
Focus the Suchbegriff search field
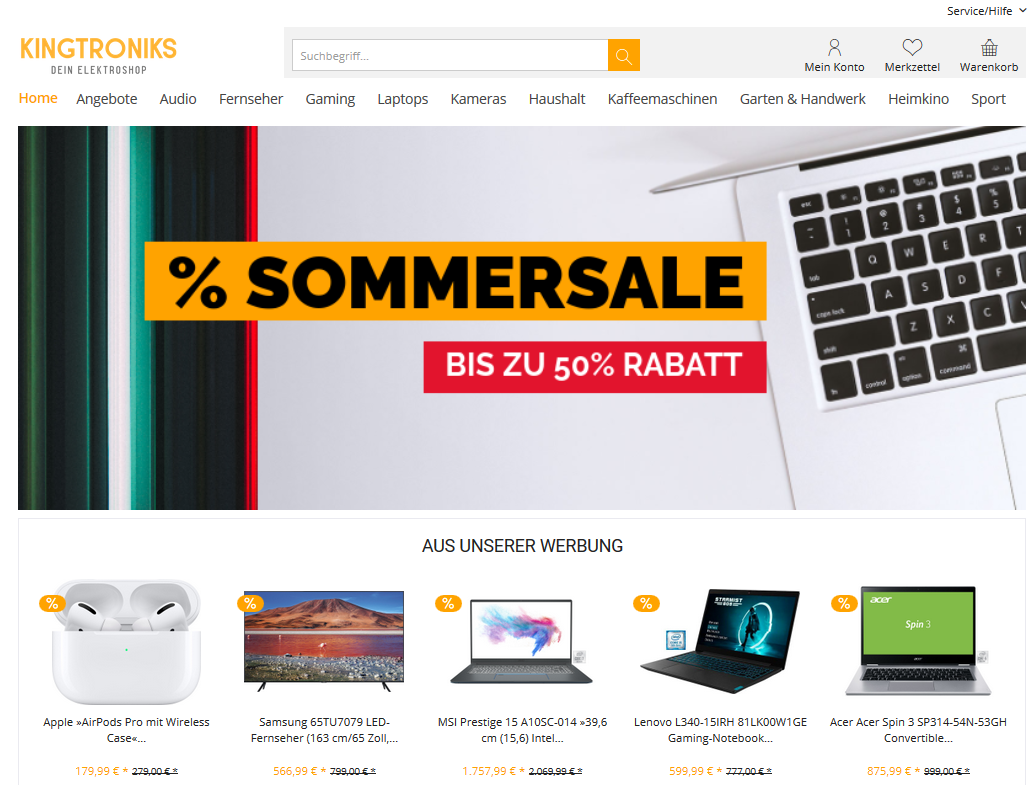click(x=450, y=55)
